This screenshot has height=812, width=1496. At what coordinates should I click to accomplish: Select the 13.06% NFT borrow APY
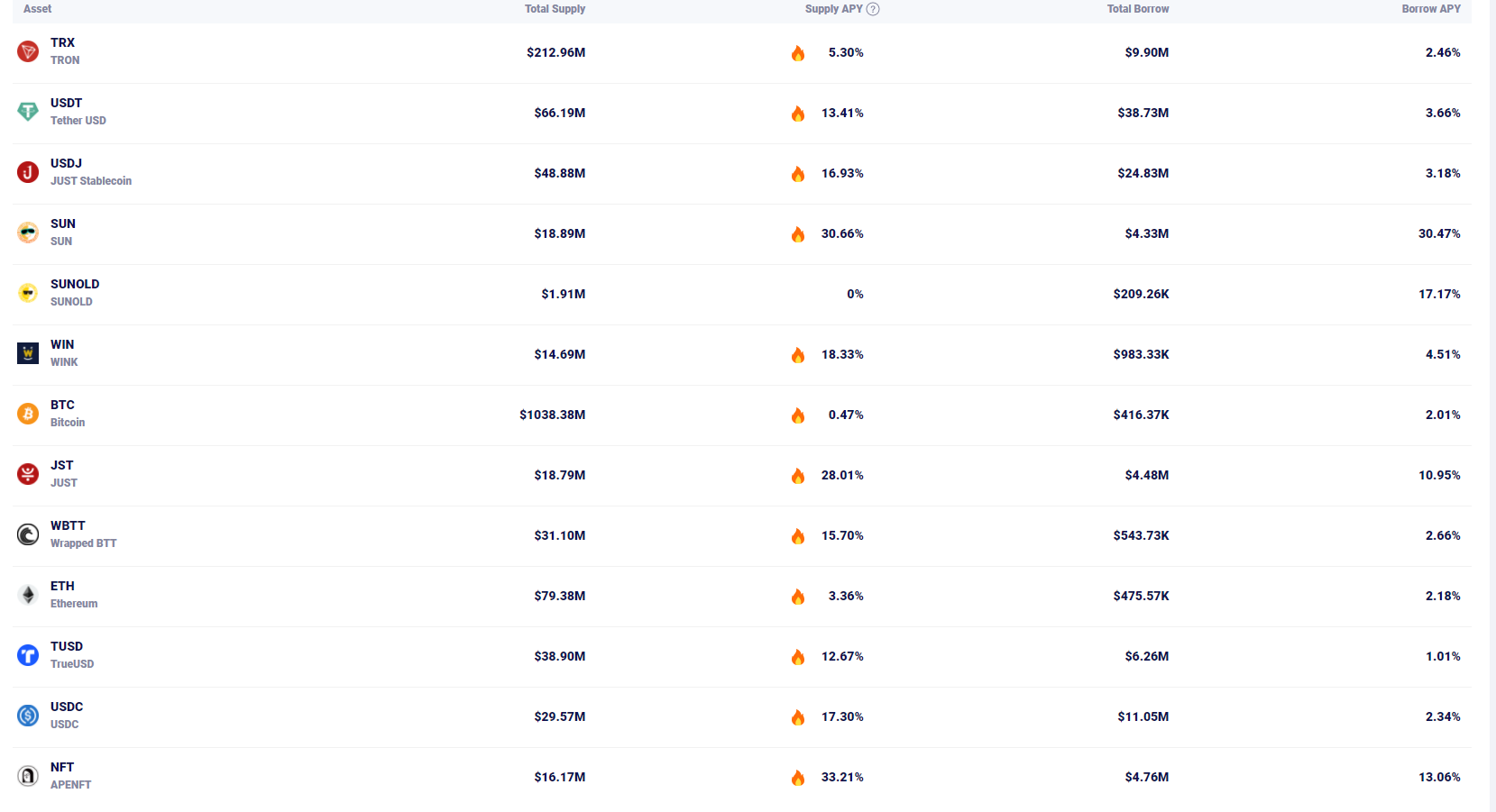pos(1439,777)
